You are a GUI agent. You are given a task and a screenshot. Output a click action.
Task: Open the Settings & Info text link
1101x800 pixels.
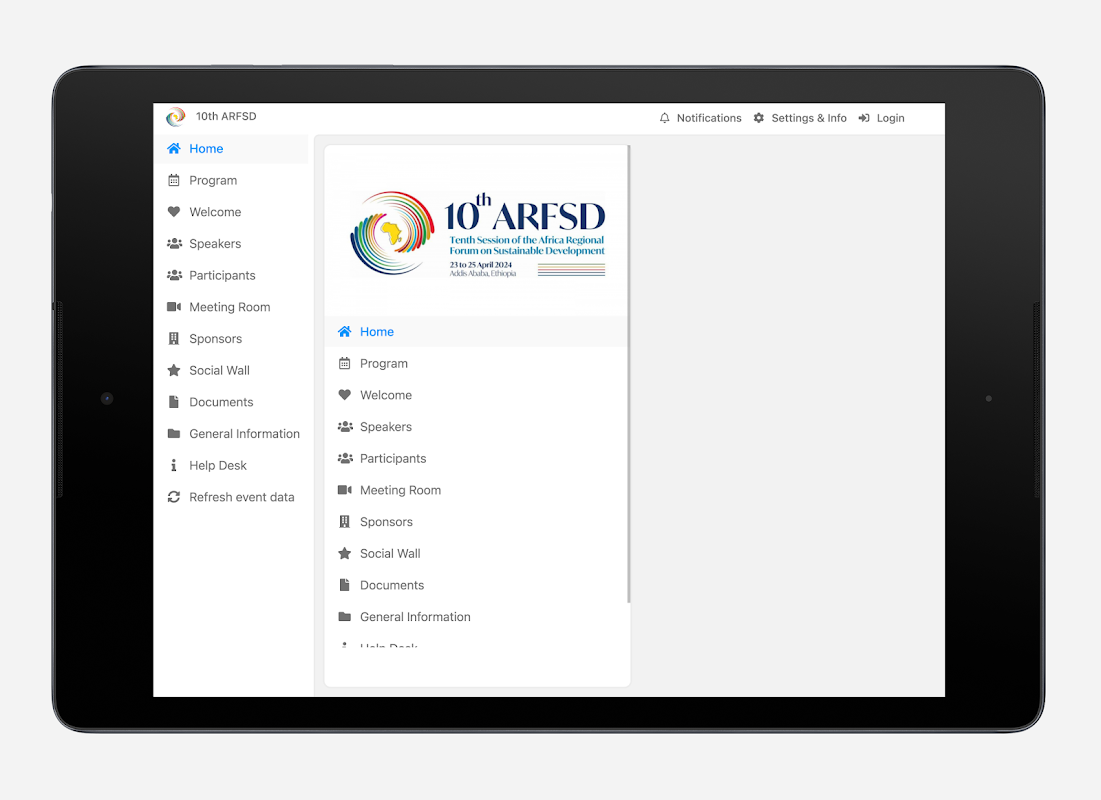click(809, 118)
